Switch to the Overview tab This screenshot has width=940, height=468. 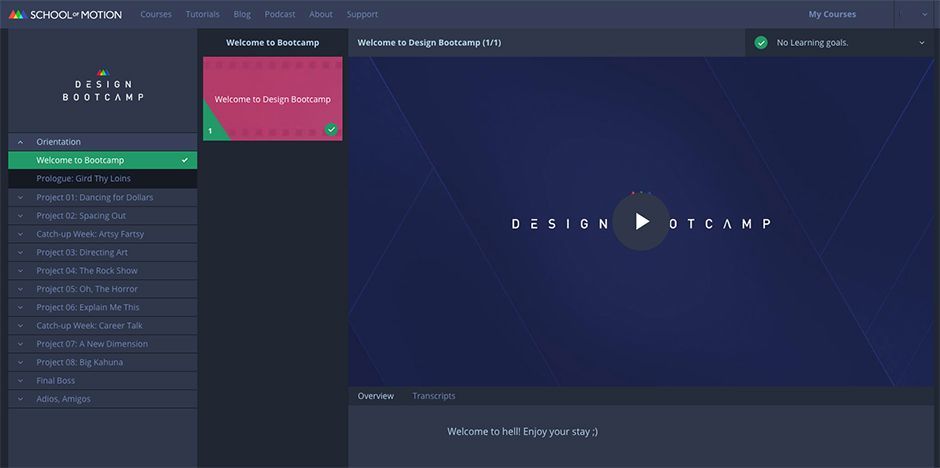tap(376, 396)
